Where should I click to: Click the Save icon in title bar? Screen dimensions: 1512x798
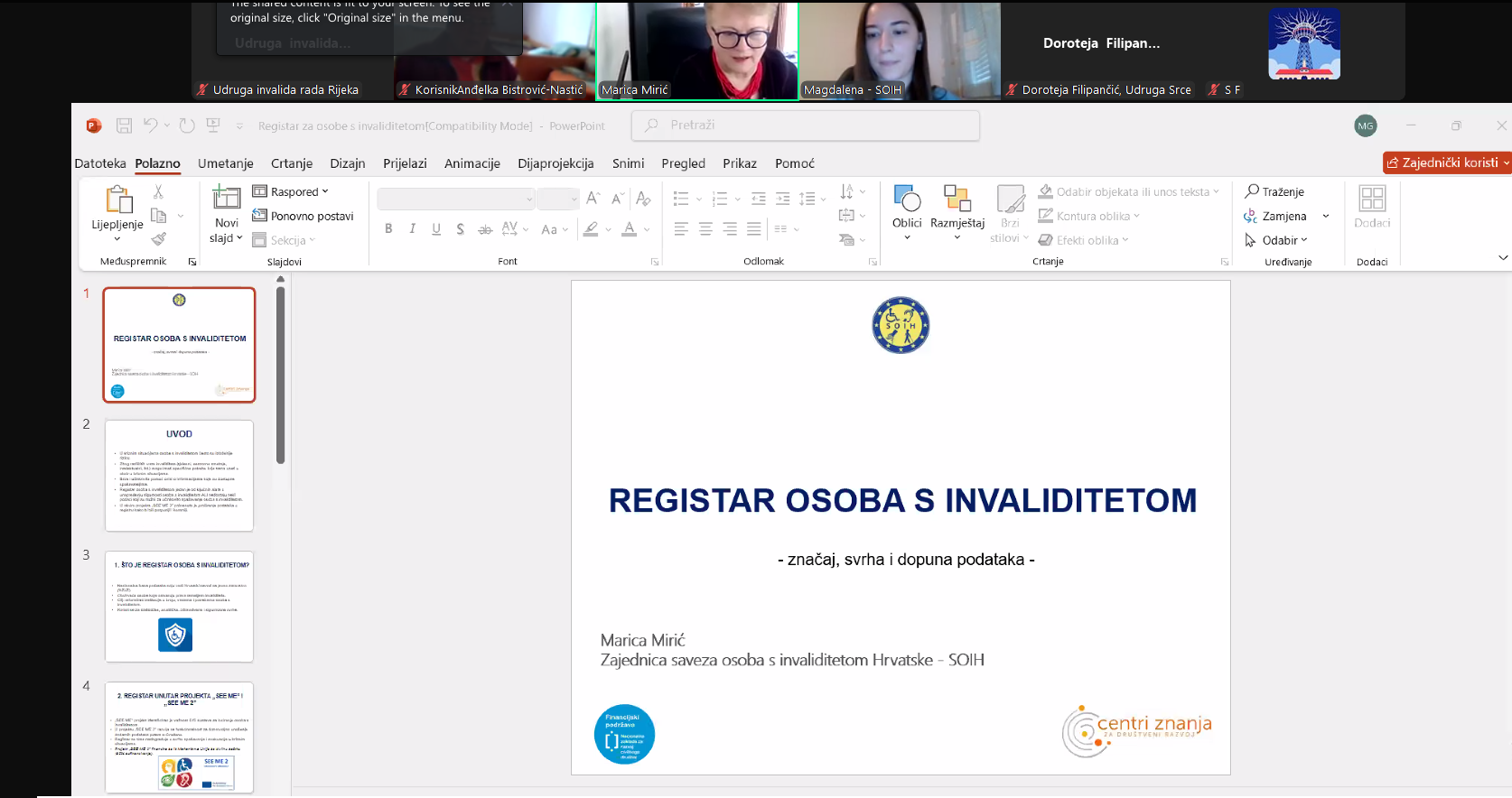125,125
